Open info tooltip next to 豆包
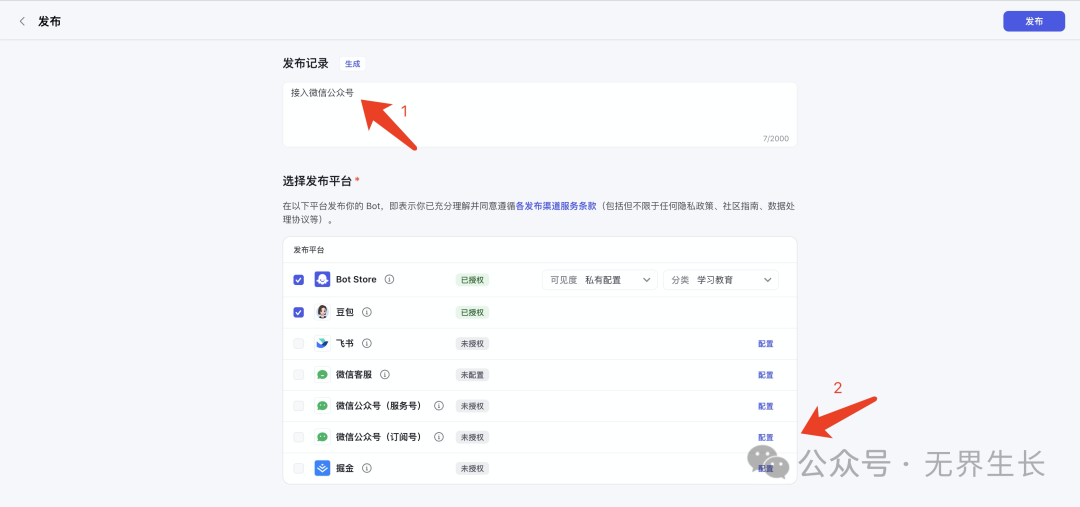Screen dimensions: 1080x507 [x=367, y=312]
